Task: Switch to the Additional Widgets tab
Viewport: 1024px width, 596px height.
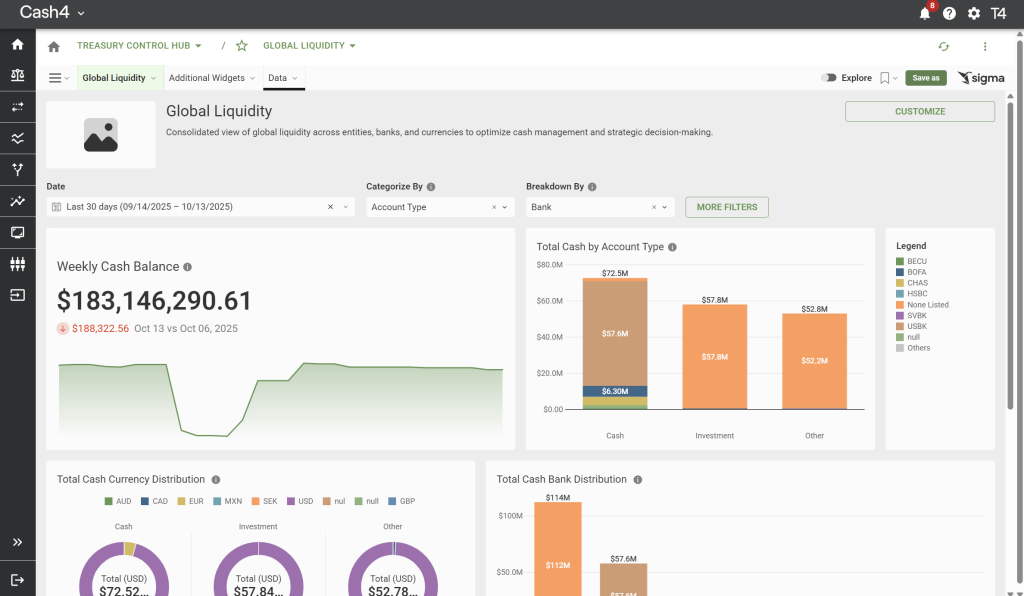Action: [207, 77]
